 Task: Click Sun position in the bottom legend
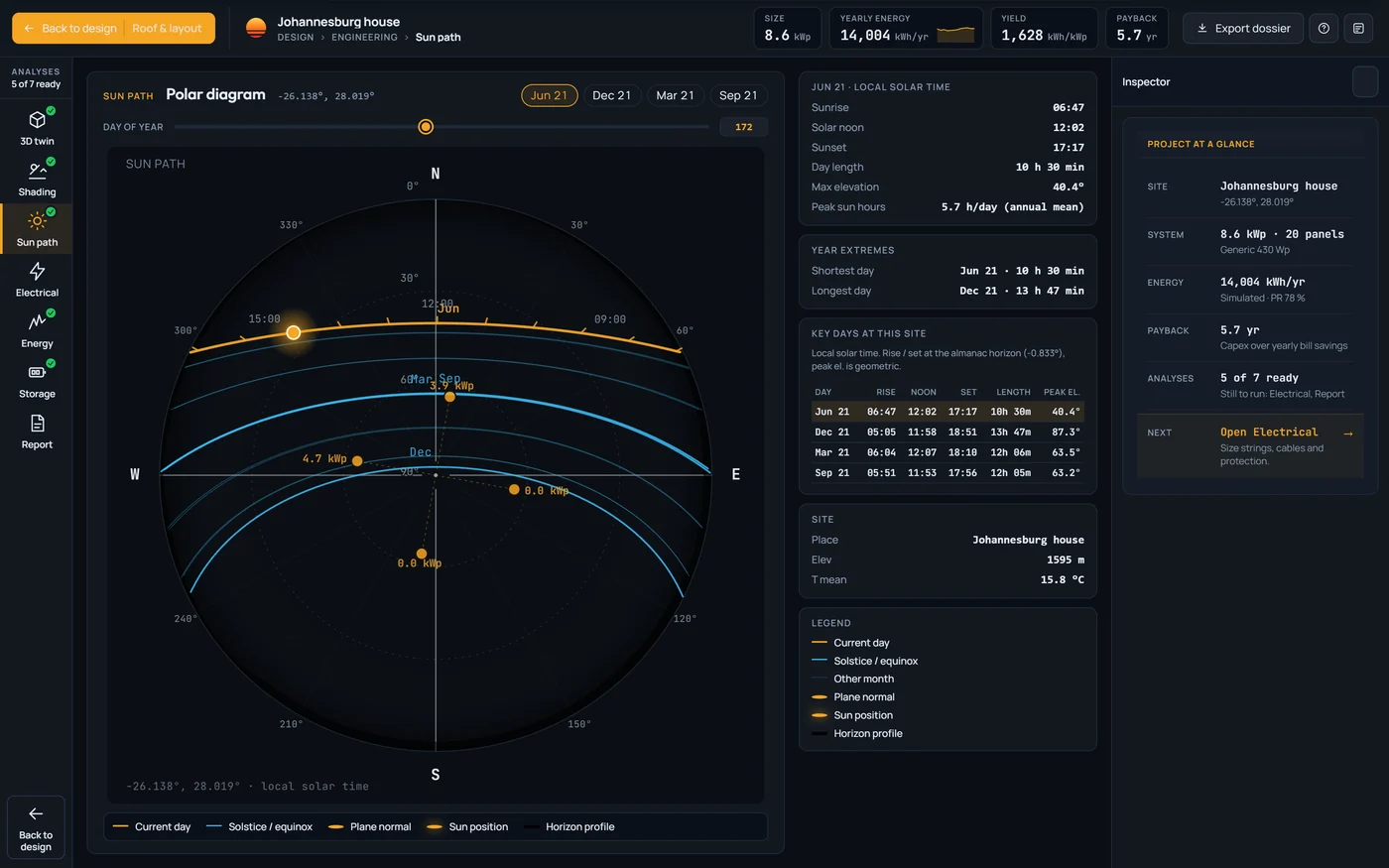pyautogui.click(x=467, y=827)
